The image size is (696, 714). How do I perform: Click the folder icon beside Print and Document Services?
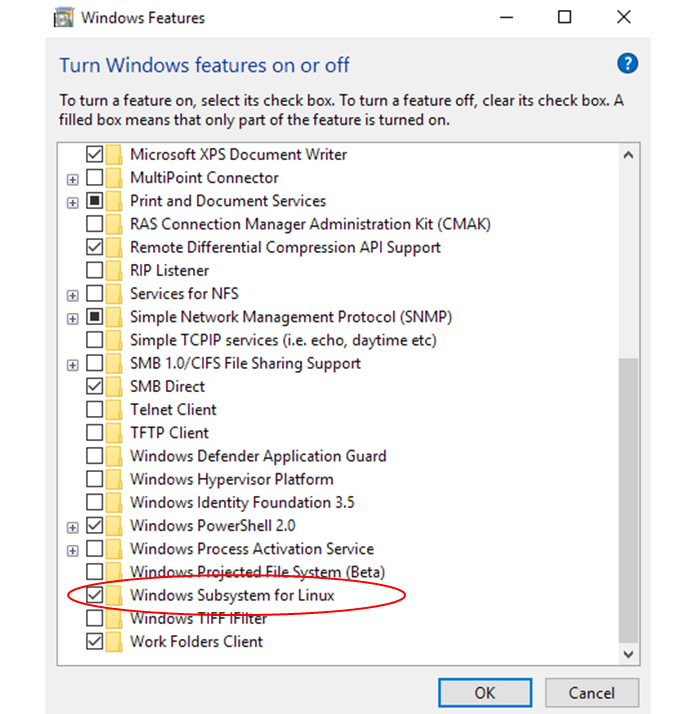click(114, 201)
